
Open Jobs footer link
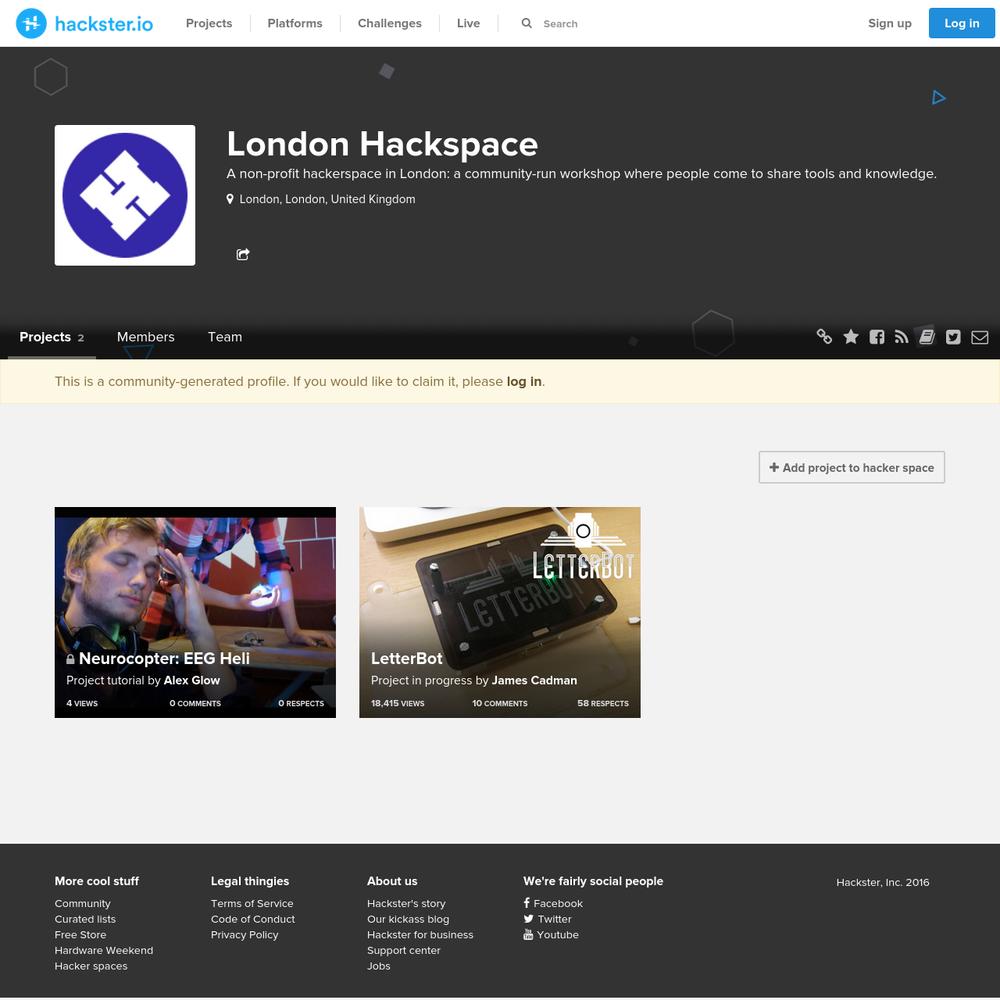(379, 966)
